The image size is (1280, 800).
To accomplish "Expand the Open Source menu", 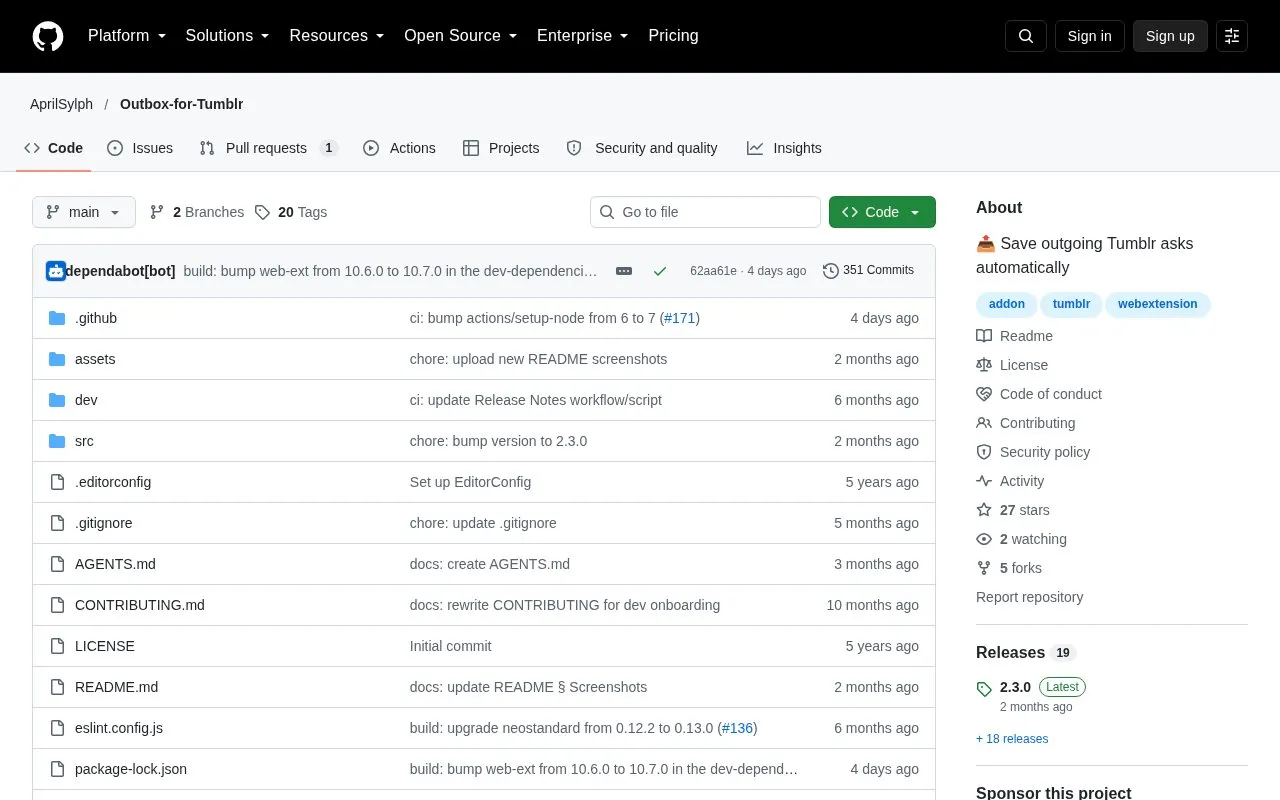I will [x=461, y=36].
